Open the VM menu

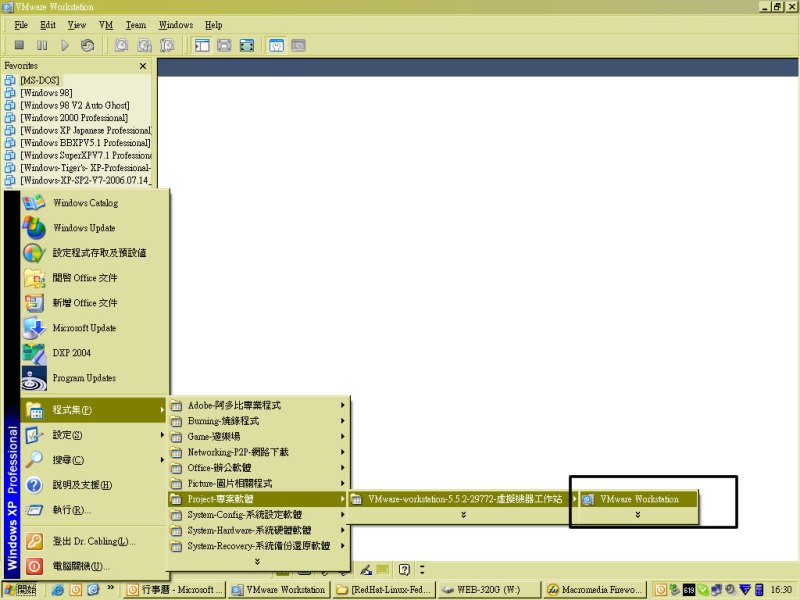pos(106,24)
